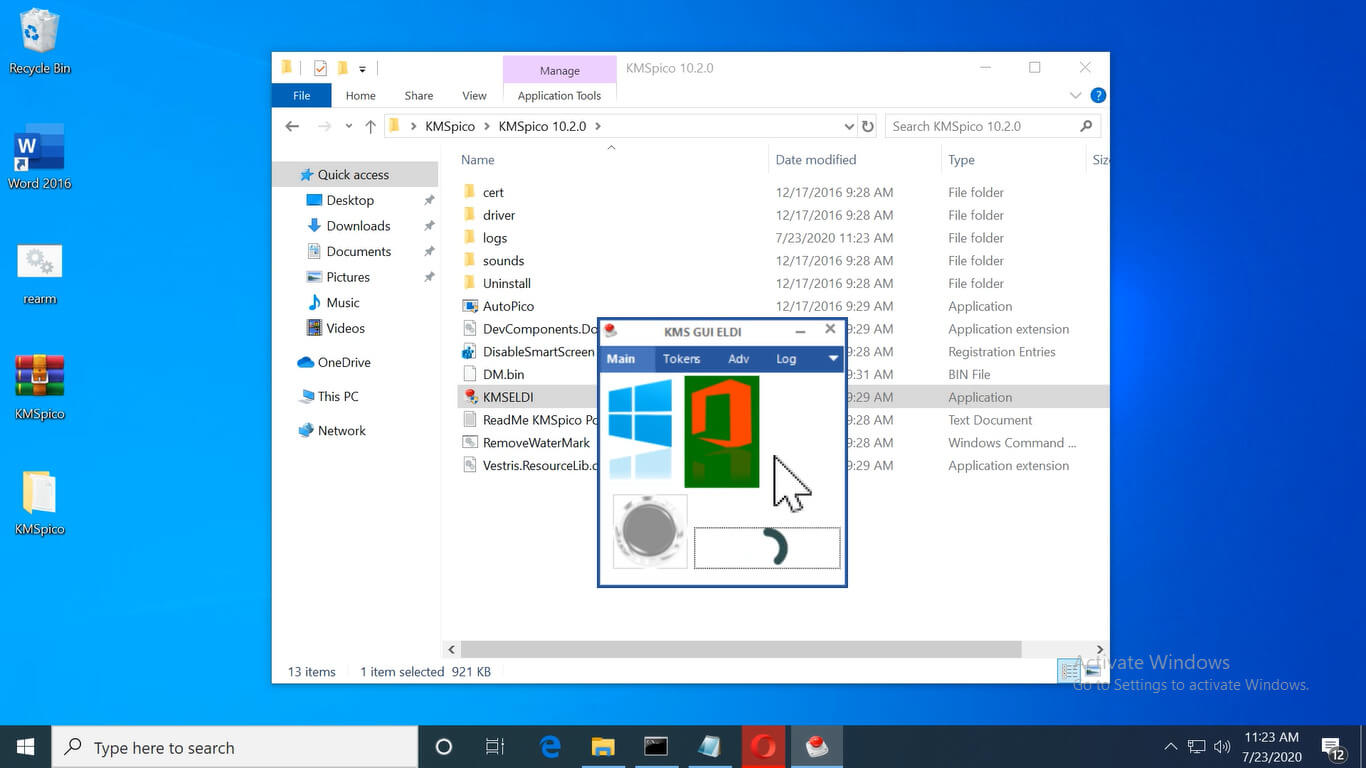
Task: Open Downloads in the navigation pane
Action: point(358,226)
